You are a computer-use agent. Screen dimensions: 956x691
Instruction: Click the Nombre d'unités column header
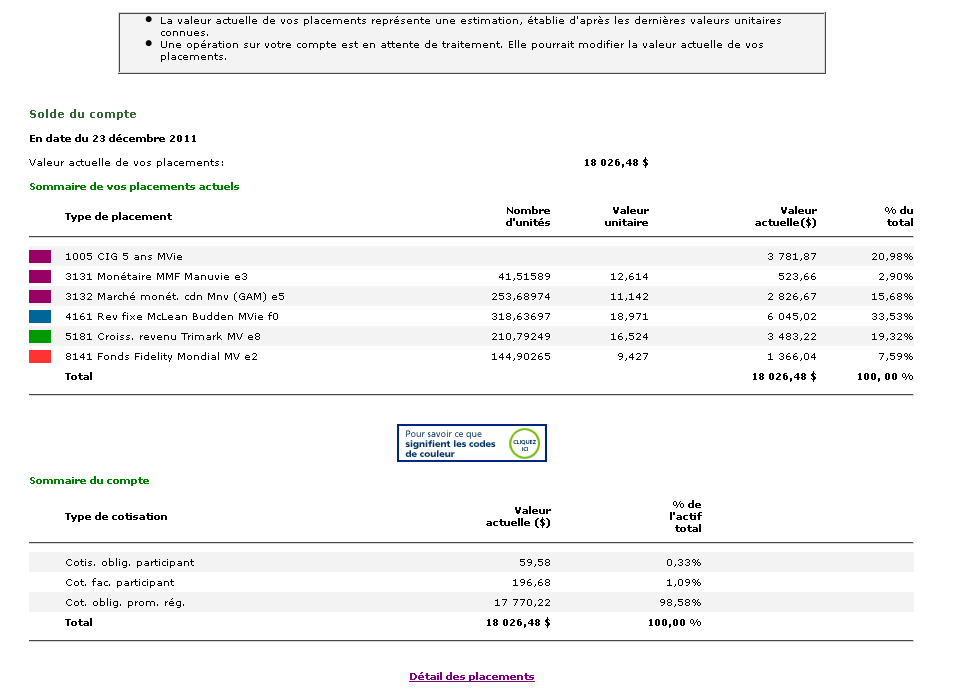(527, 217)
